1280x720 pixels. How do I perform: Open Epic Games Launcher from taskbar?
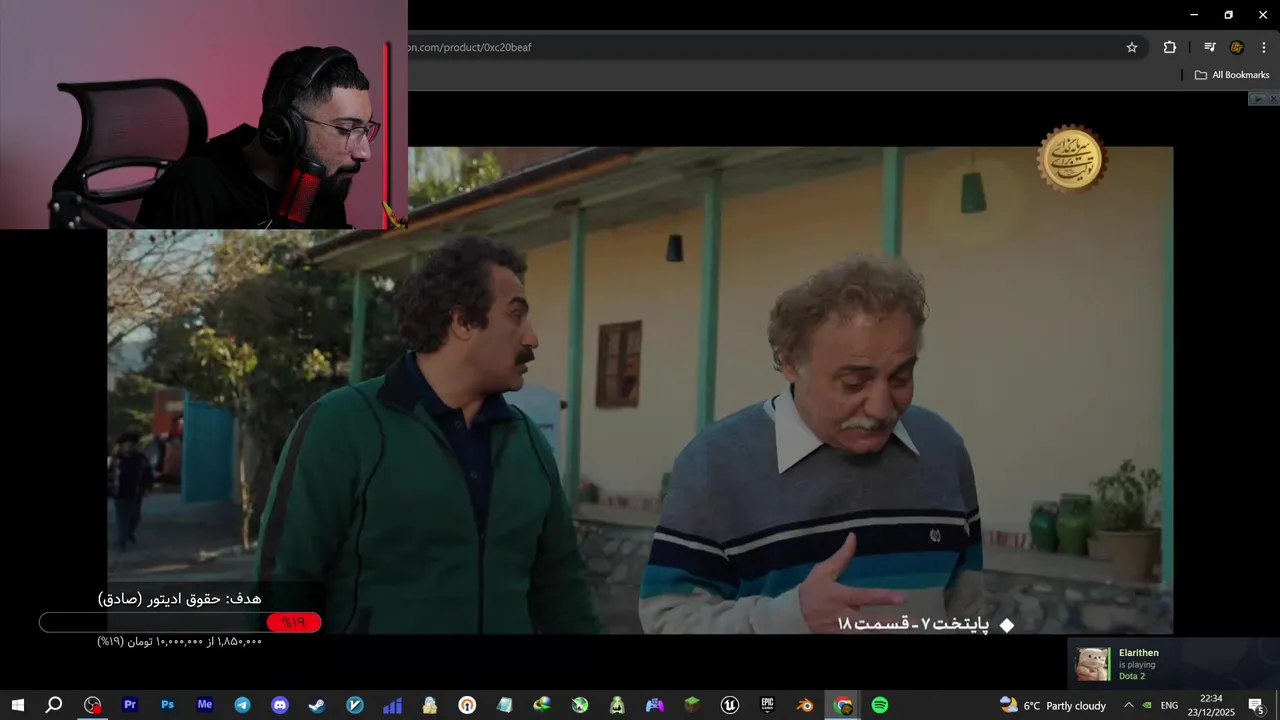(767, 705)
